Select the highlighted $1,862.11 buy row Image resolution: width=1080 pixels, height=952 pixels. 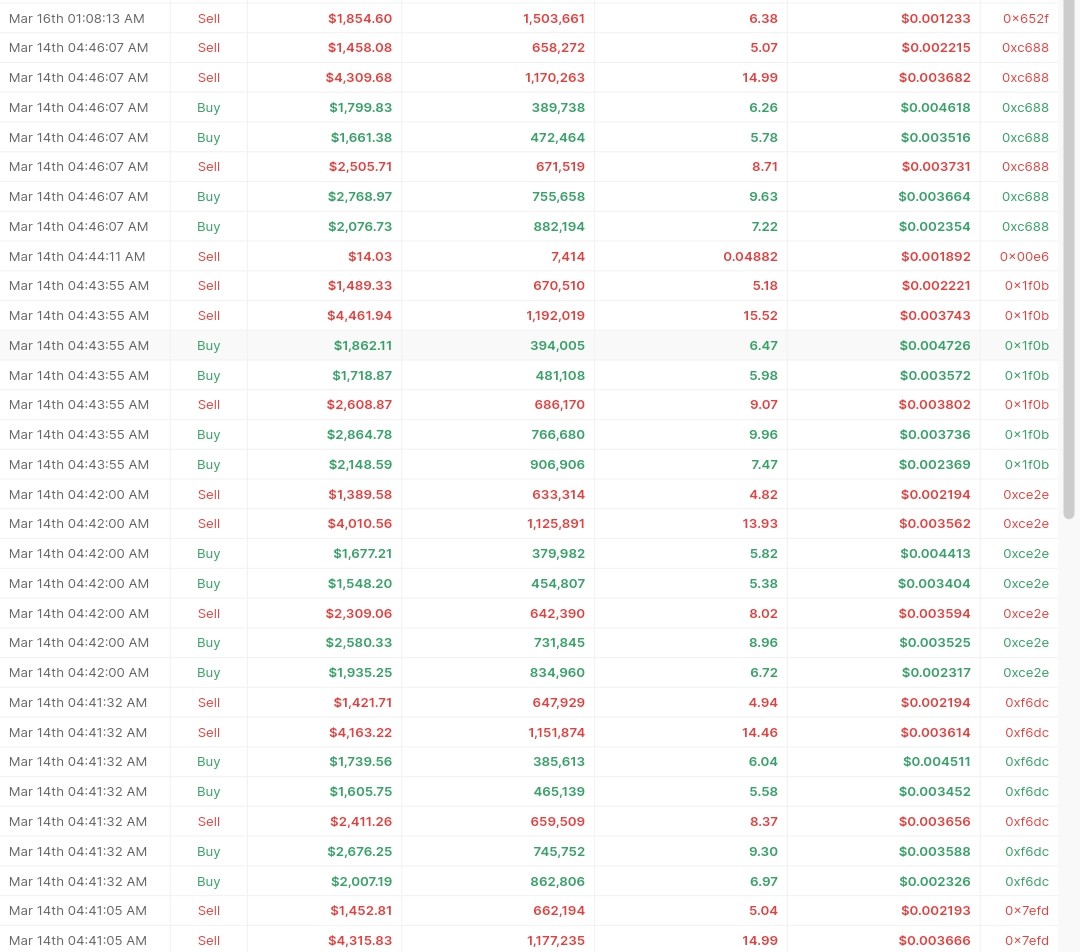point(529,345)
